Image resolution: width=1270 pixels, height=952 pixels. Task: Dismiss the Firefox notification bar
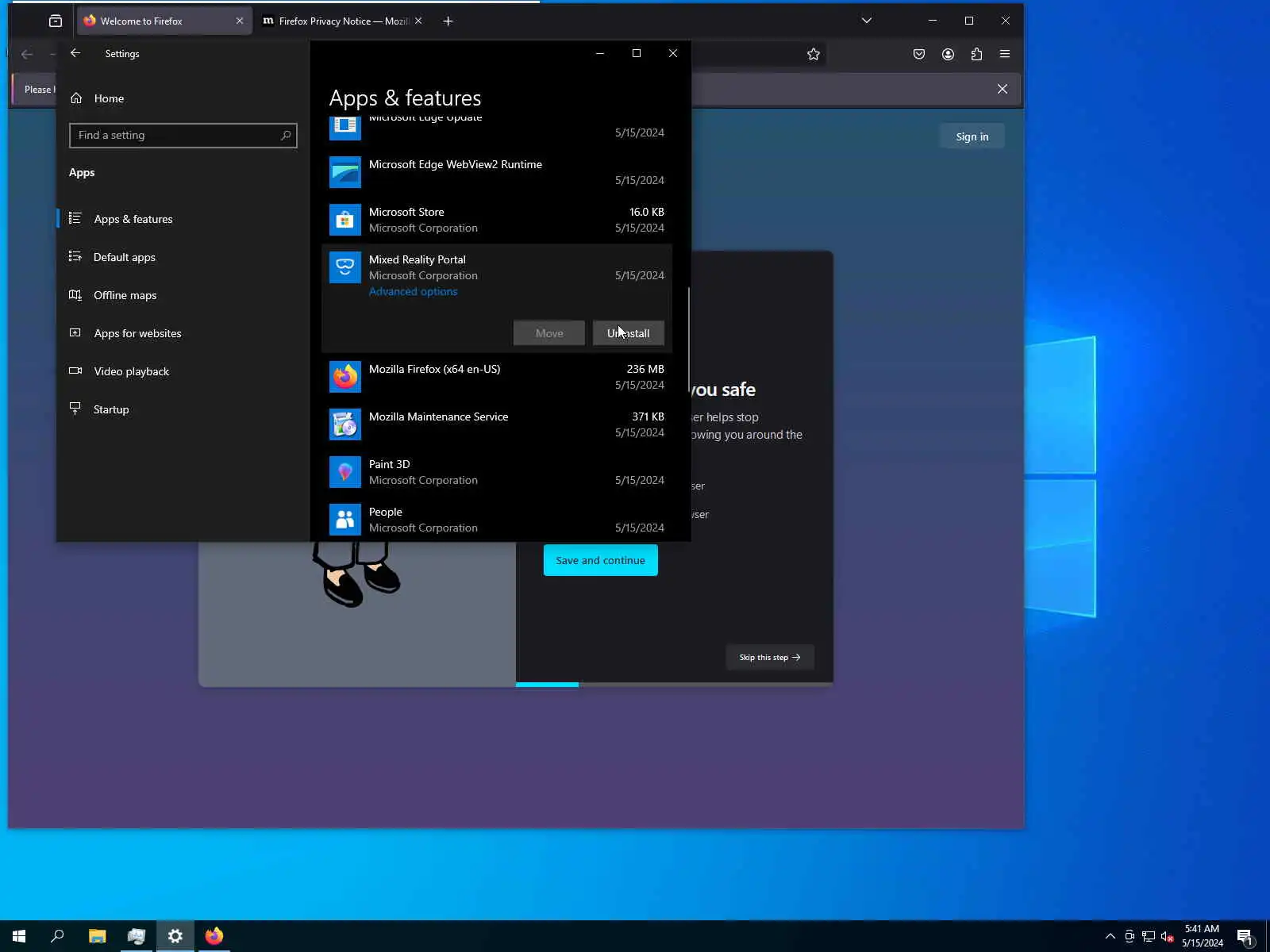1003,89
